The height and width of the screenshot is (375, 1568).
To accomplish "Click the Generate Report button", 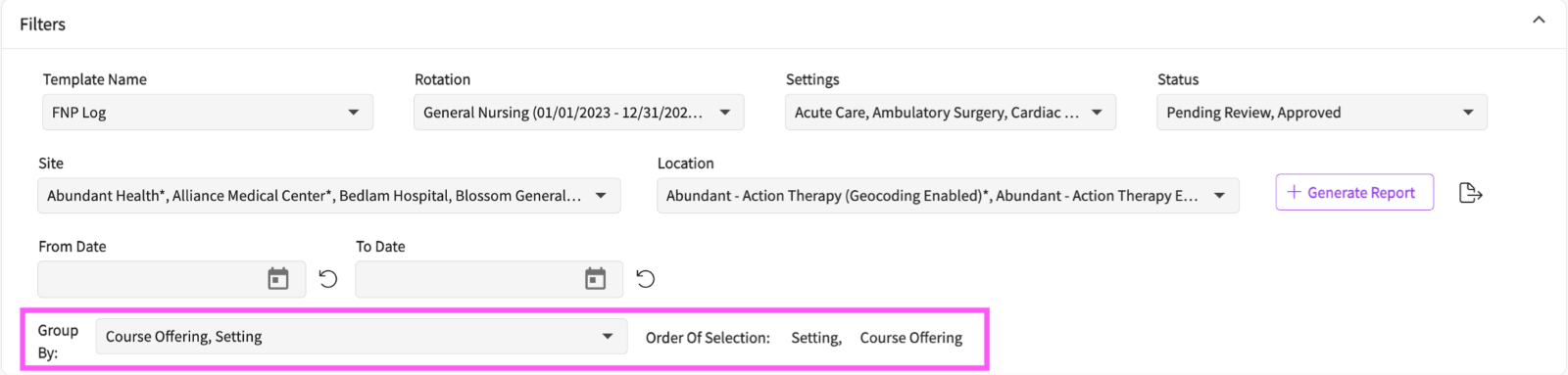I will 1354,192.
